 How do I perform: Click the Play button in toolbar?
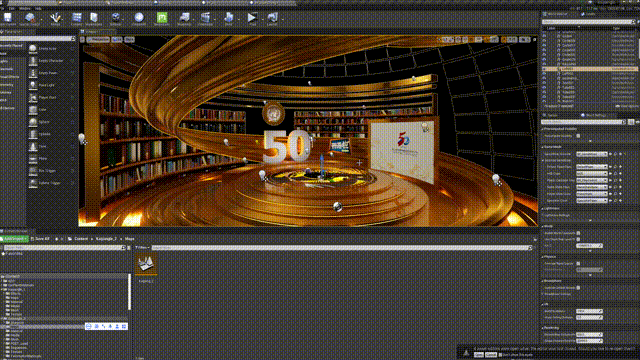252,18
